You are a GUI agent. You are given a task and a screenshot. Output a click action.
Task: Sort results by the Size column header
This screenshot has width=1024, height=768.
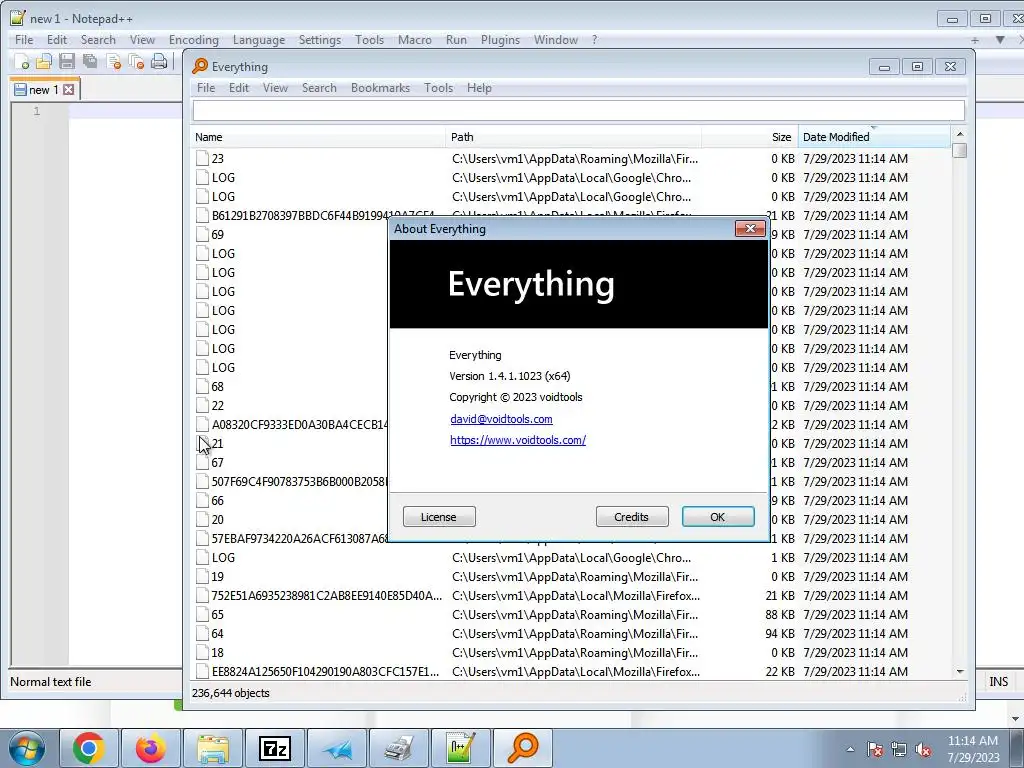point(750,137)
